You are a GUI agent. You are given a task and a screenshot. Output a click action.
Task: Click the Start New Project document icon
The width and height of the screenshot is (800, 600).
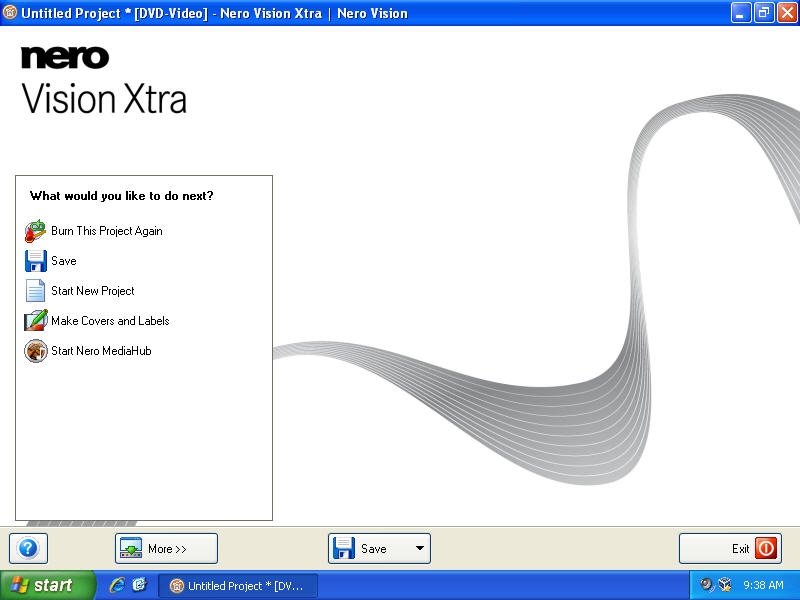[x=35, y=291]
